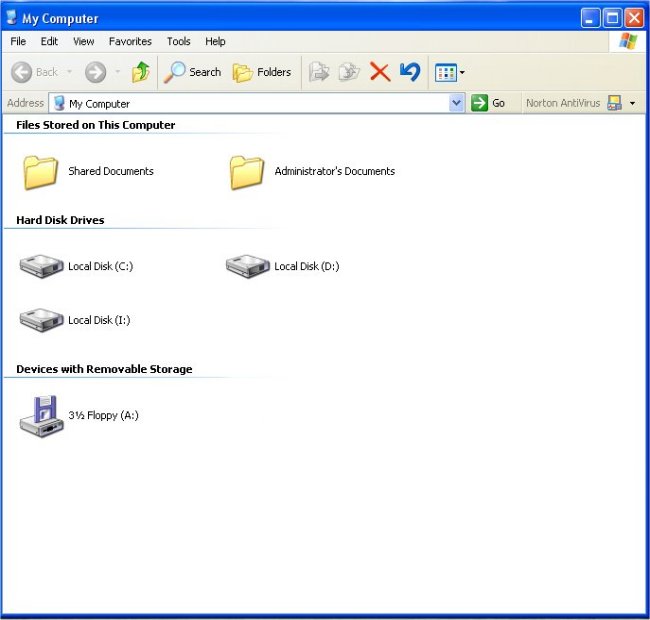Image resolution: width=650 pixels, height=620 pixels.
Task: Expand the Back history dropdown arrow
Action: pos(70,72)
